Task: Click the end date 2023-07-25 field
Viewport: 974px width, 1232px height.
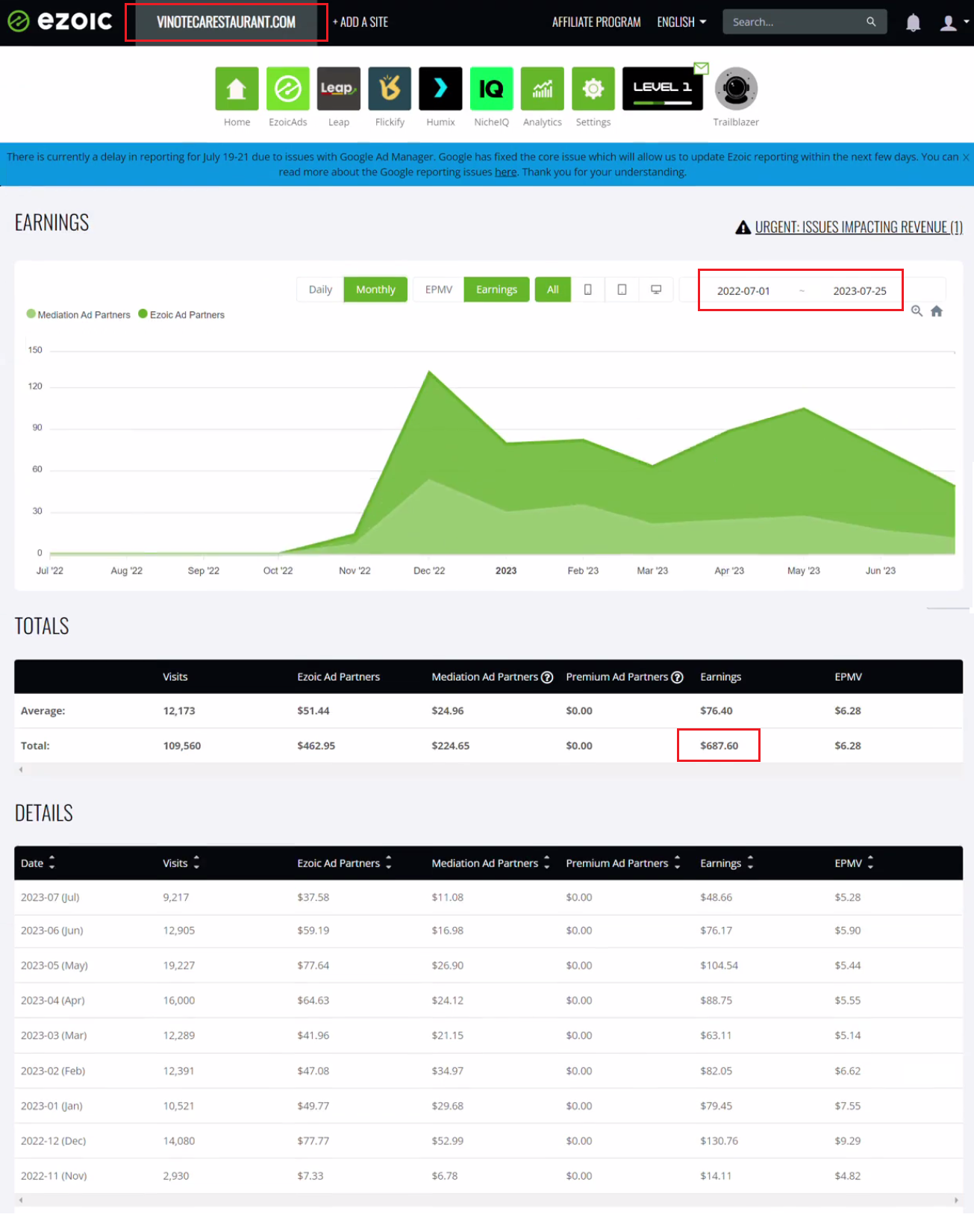Action: coord(860,291)
